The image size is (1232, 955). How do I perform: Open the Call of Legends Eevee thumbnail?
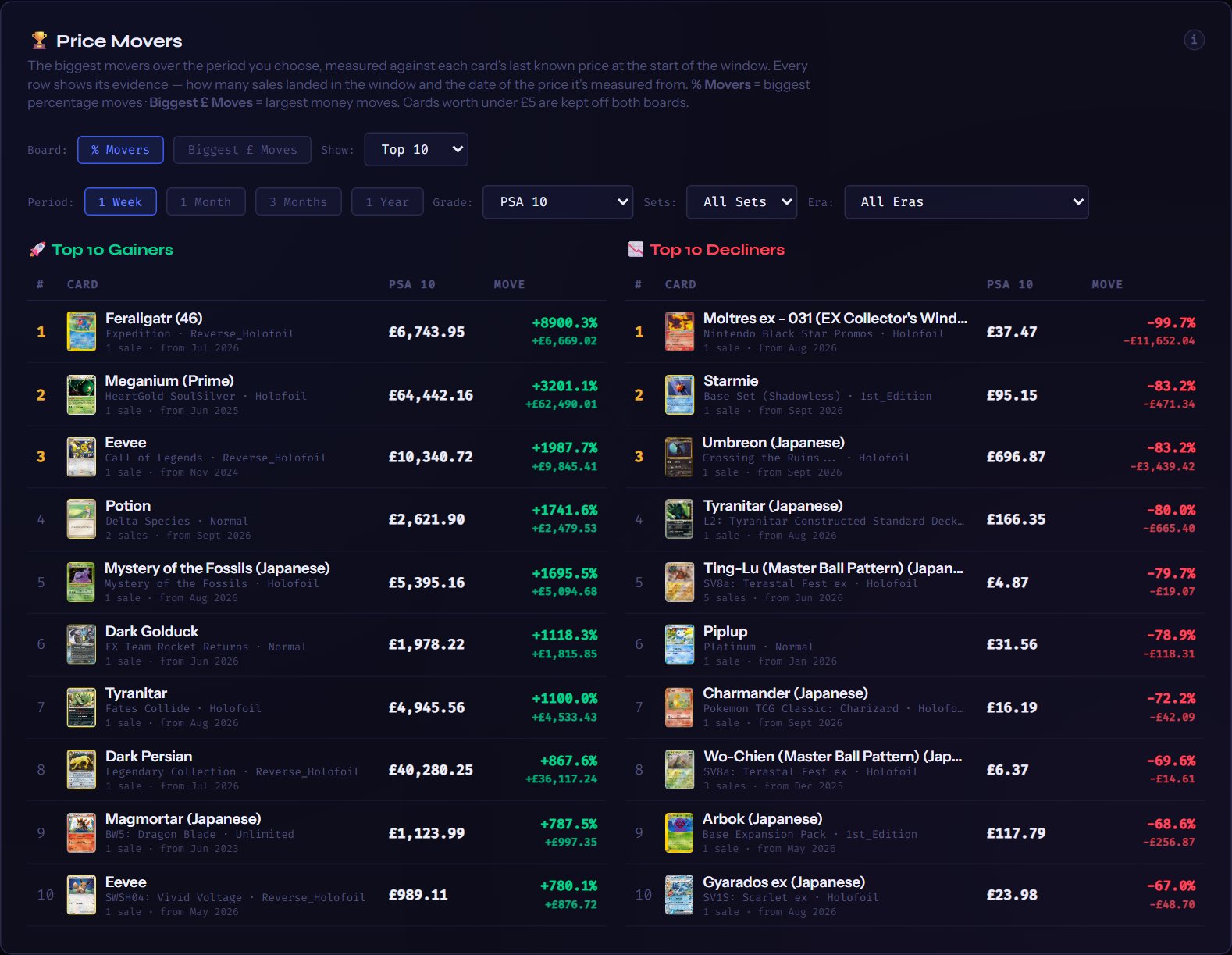point(81,457)
